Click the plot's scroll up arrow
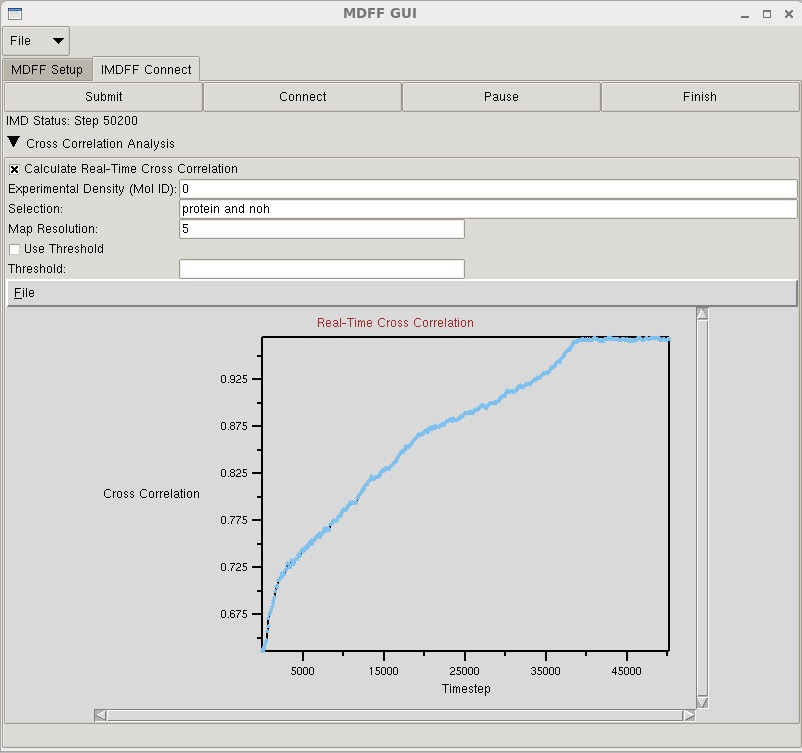The width and height of the screenshot is (802, 753). pos(702,314)
